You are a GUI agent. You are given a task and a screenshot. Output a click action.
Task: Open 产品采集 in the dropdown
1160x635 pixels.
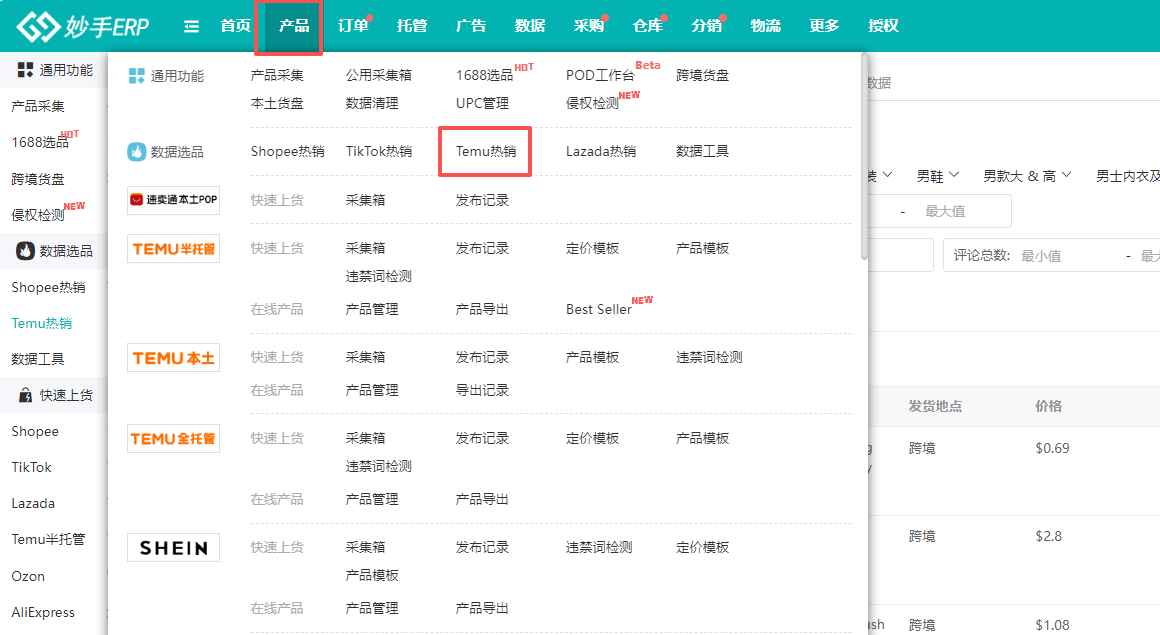(277, 75)
